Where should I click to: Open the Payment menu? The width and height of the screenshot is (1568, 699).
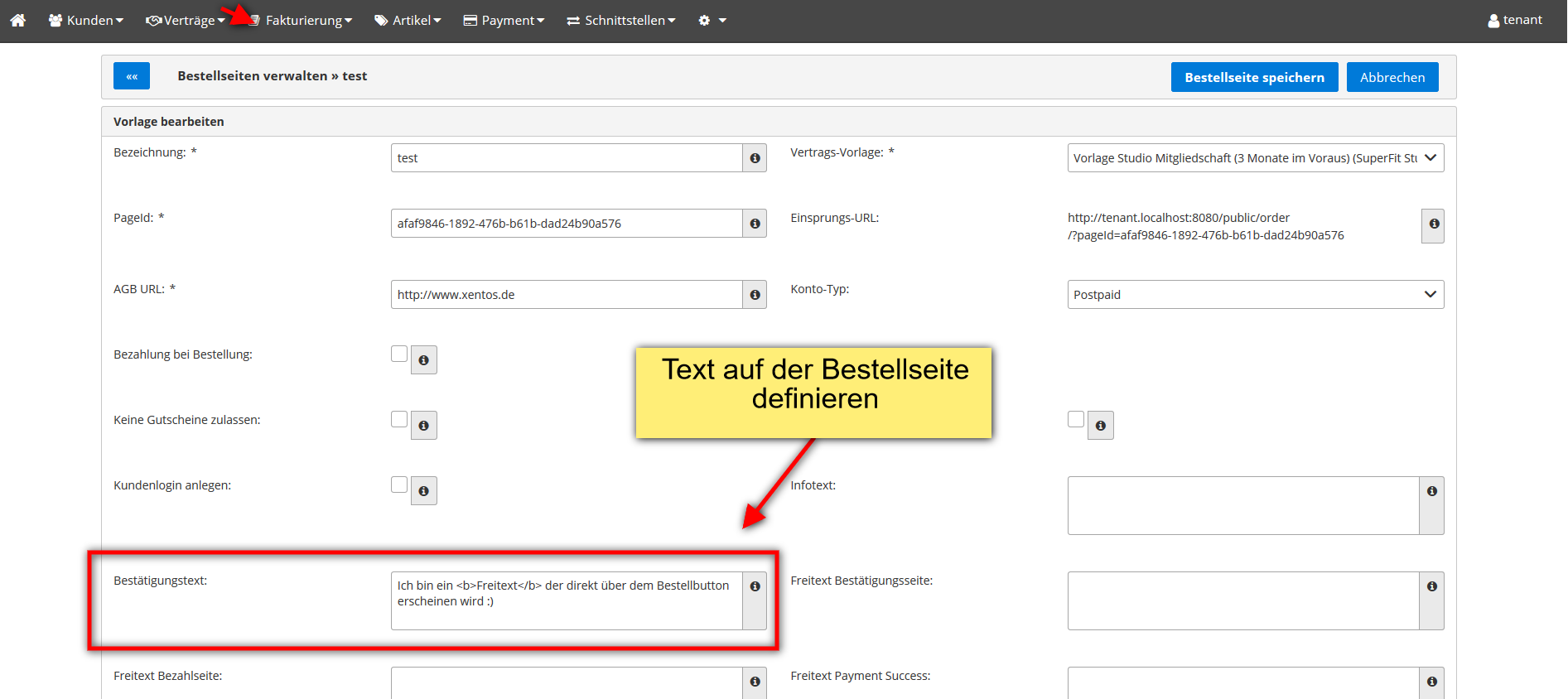[x=504, y=20]
